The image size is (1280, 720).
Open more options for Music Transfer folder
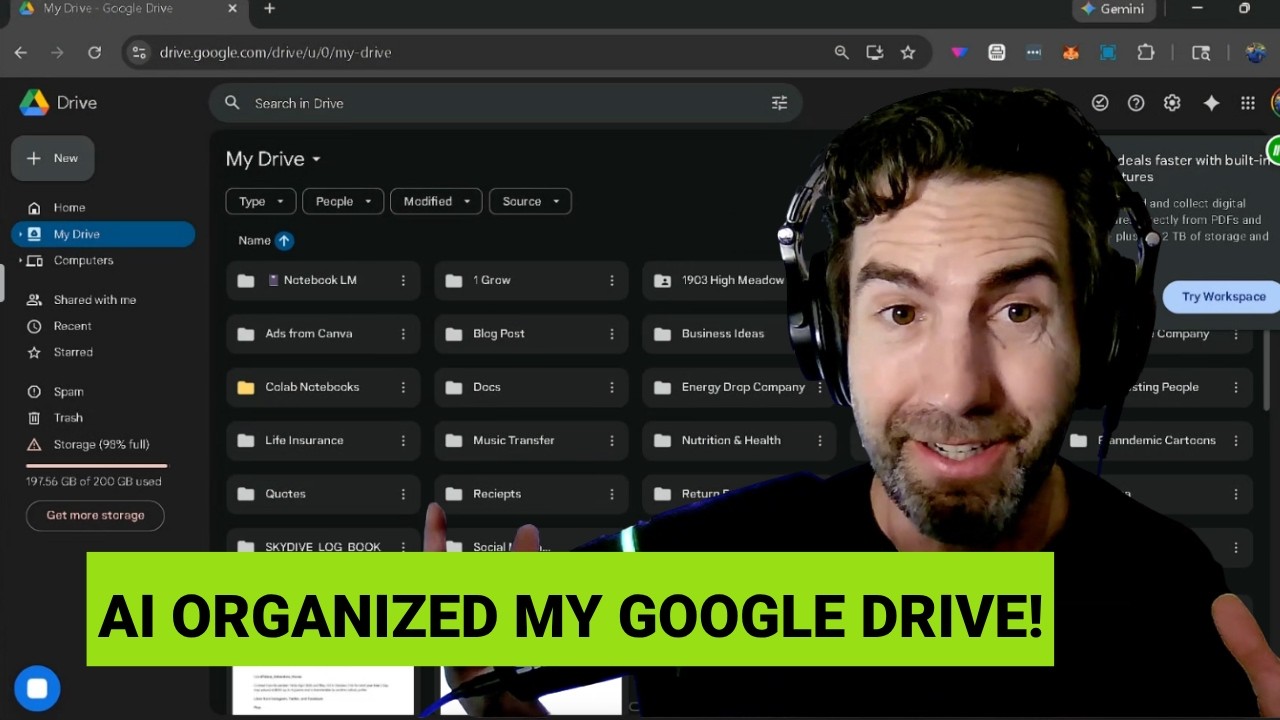[611, 441]
